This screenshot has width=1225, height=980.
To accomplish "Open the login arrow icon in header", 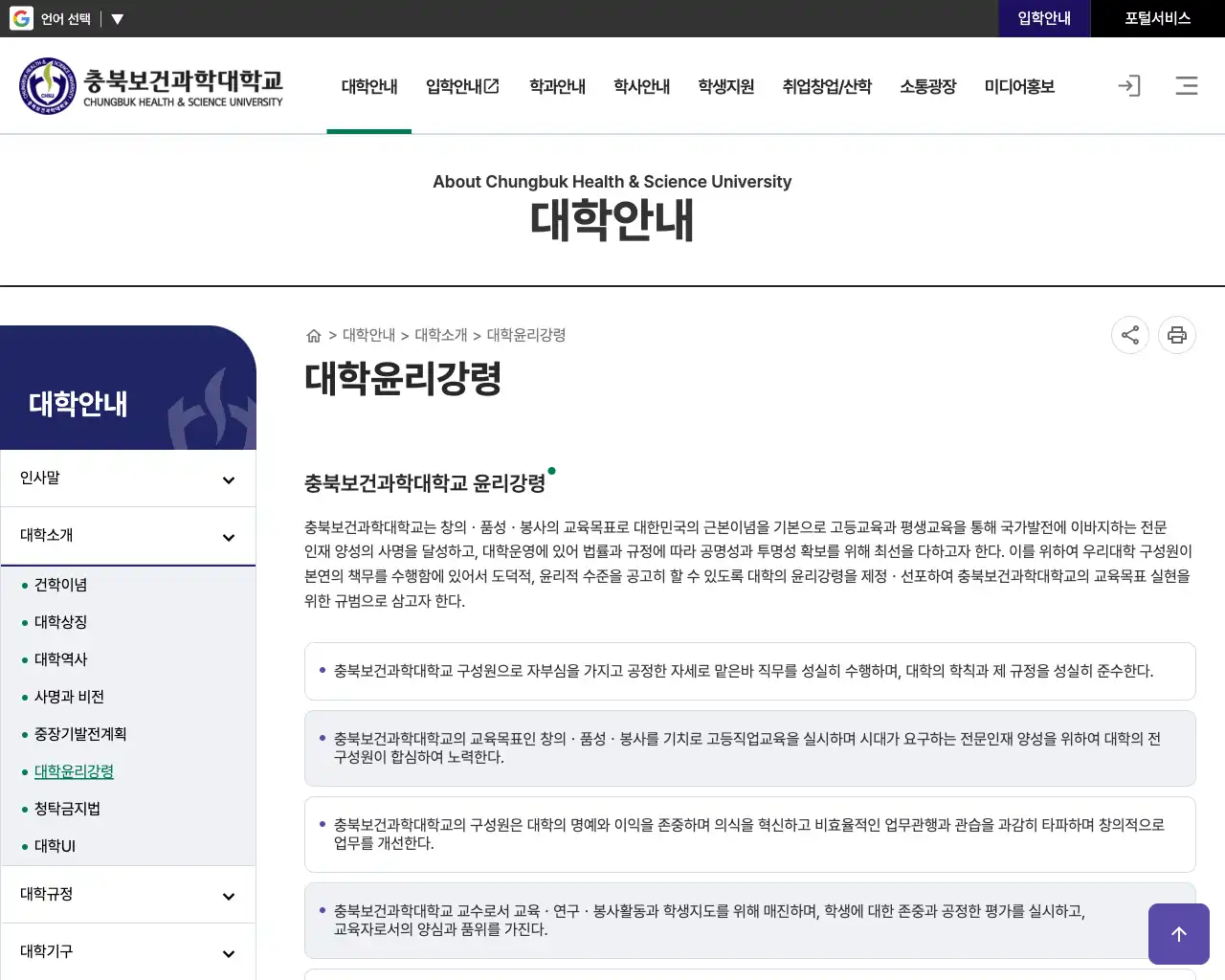I will click(1129, 86).
